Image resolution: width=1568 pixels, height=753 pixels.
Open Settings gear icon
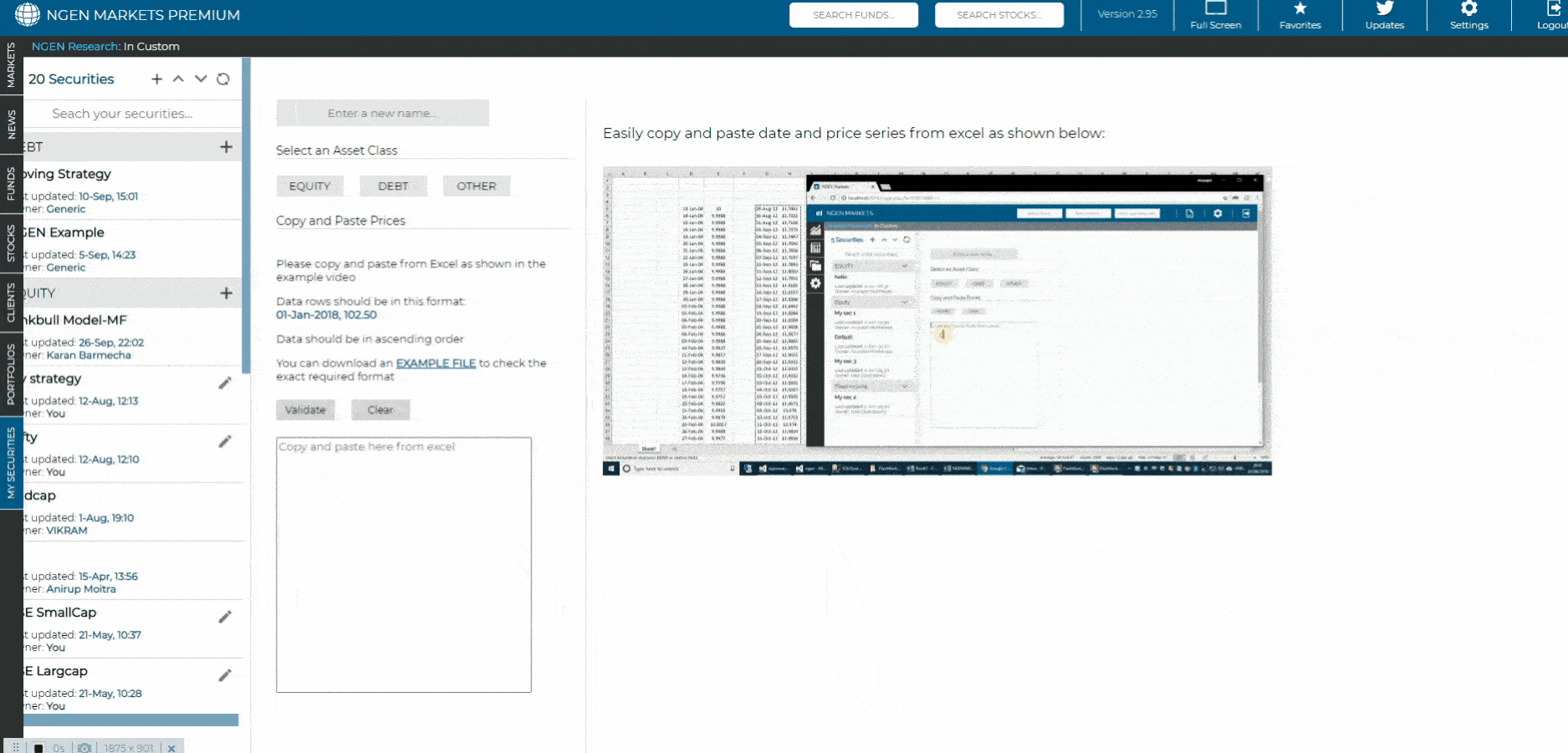pos(1468,9)
